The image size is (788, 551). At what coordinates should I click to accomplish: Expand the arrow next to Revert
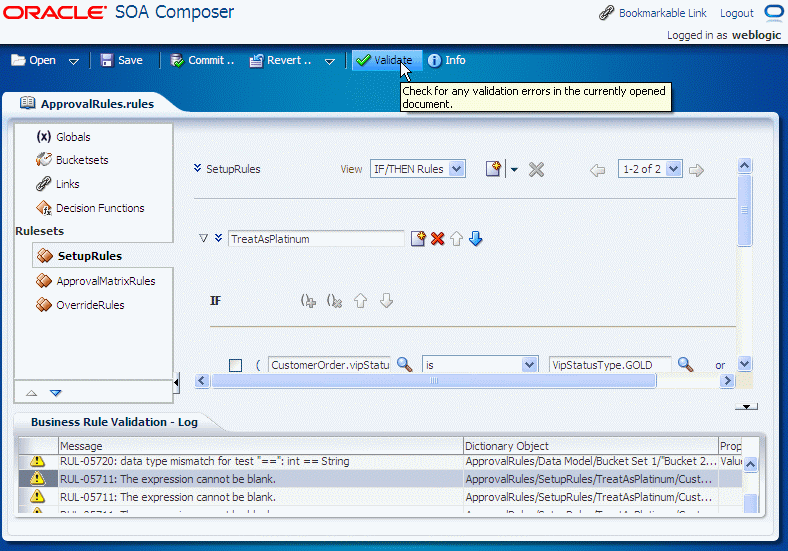click(330, 61)
